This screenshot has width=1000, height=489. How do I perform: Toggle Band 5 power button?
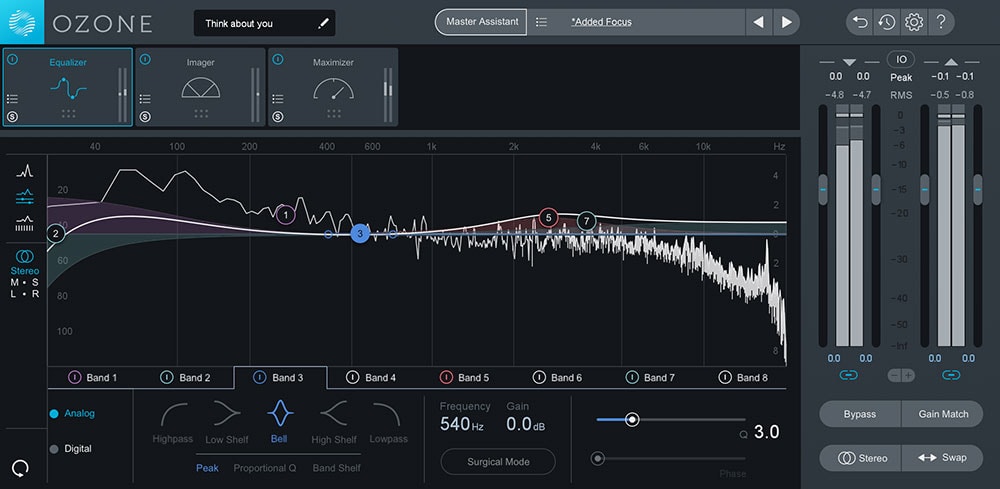(447, 378)
